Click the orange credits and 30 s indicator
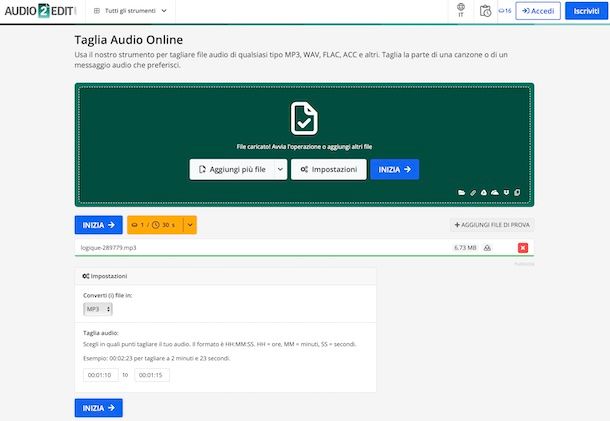 [x=155, y=225]
